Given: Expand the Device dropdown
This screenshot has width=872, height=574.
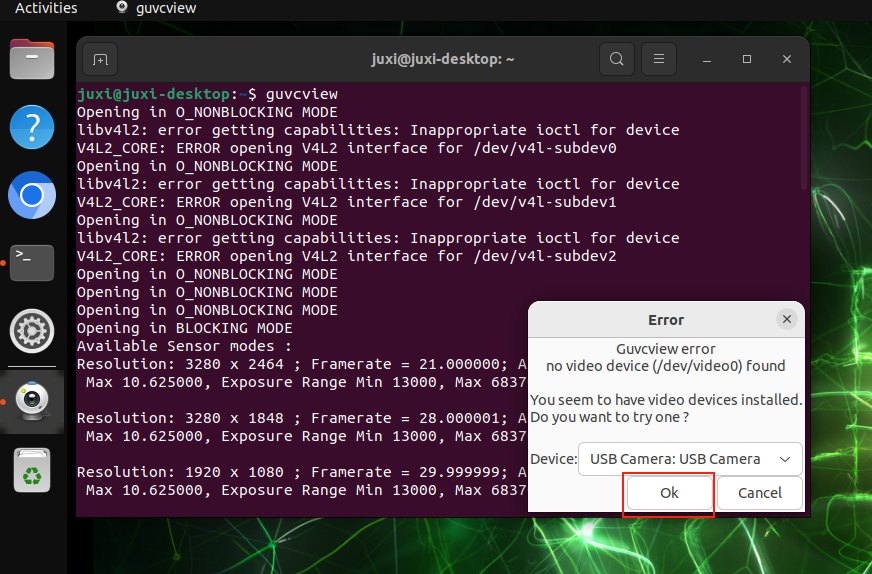Looking at the screenshot, I should pos(690,459).
